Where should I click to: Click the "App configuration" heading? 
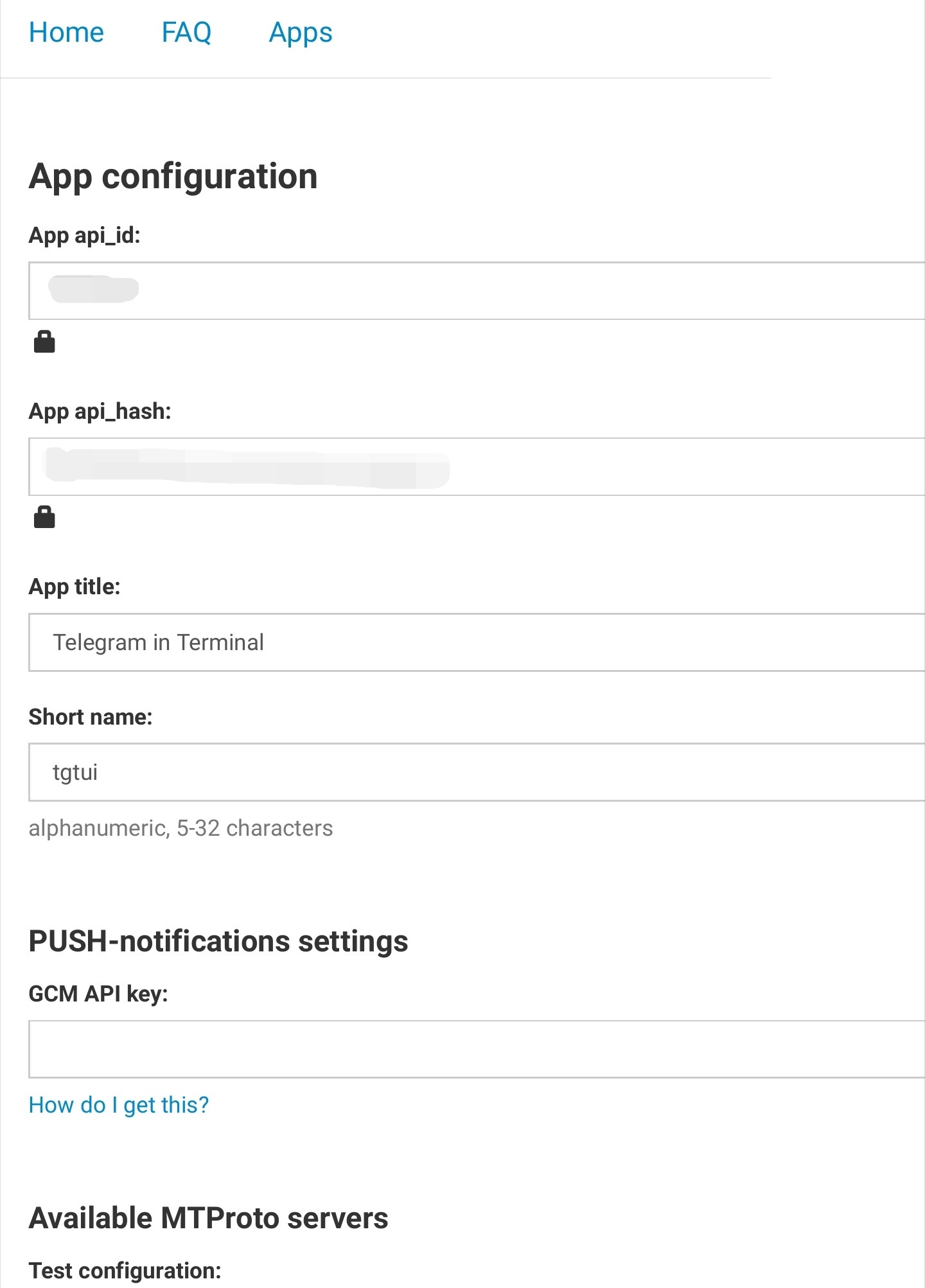173,176
